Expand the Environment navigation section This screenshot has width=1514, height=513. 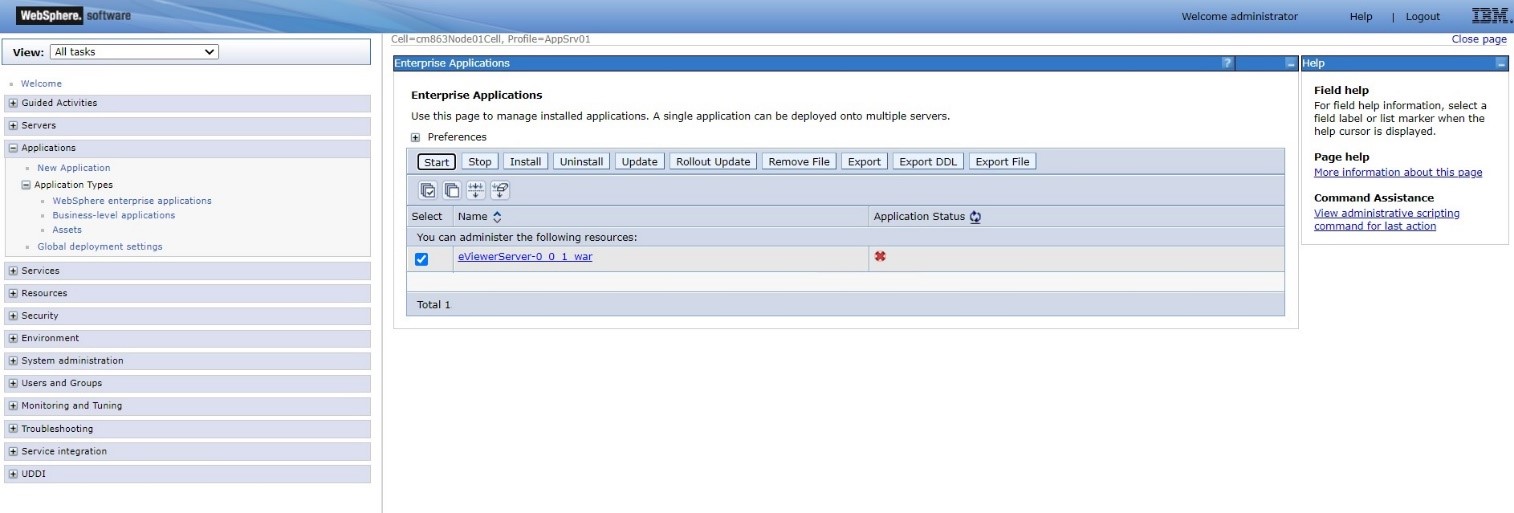13,338
